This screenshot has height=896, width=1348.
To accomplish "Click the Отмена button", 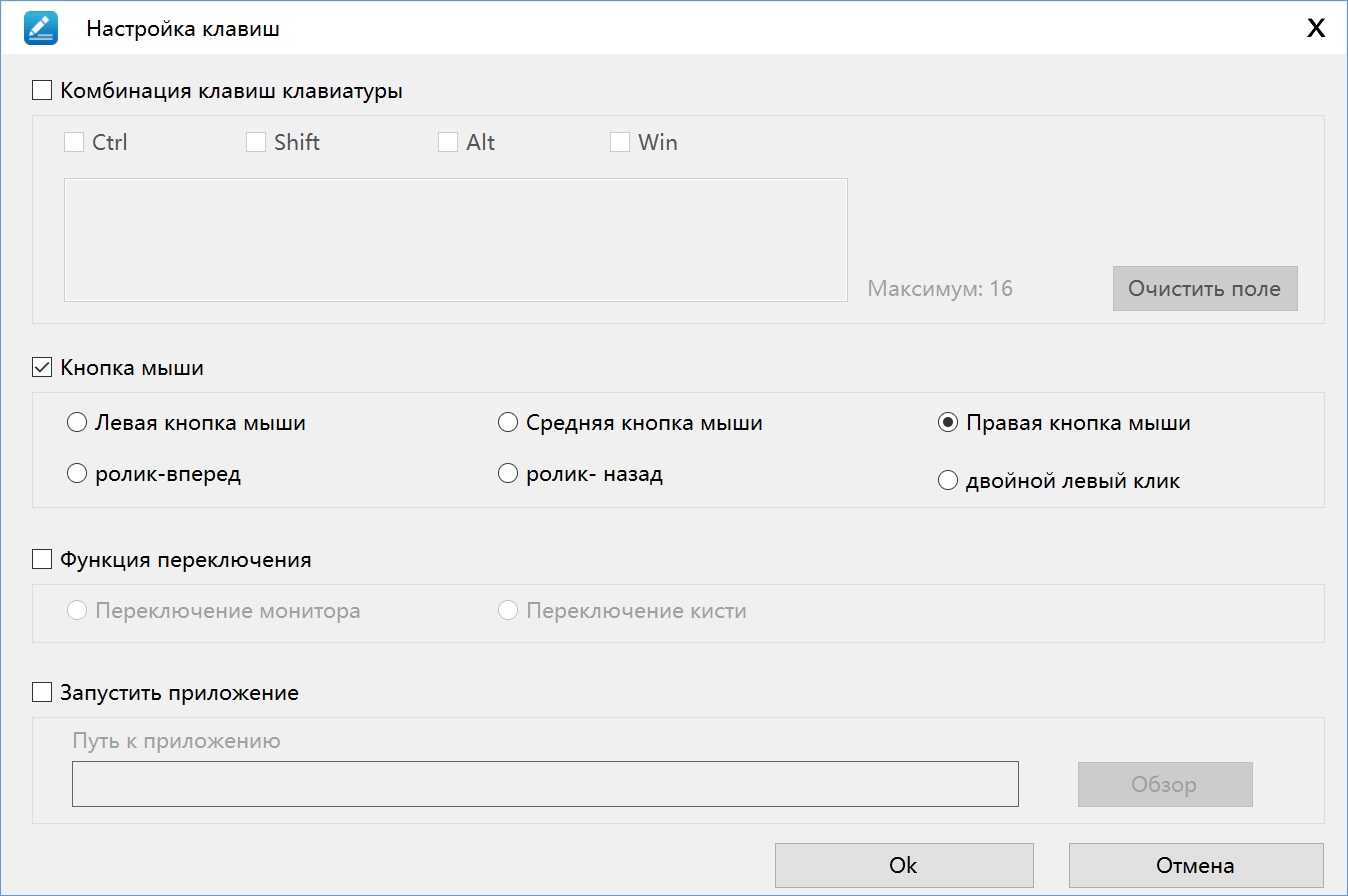I will 1195,866.
